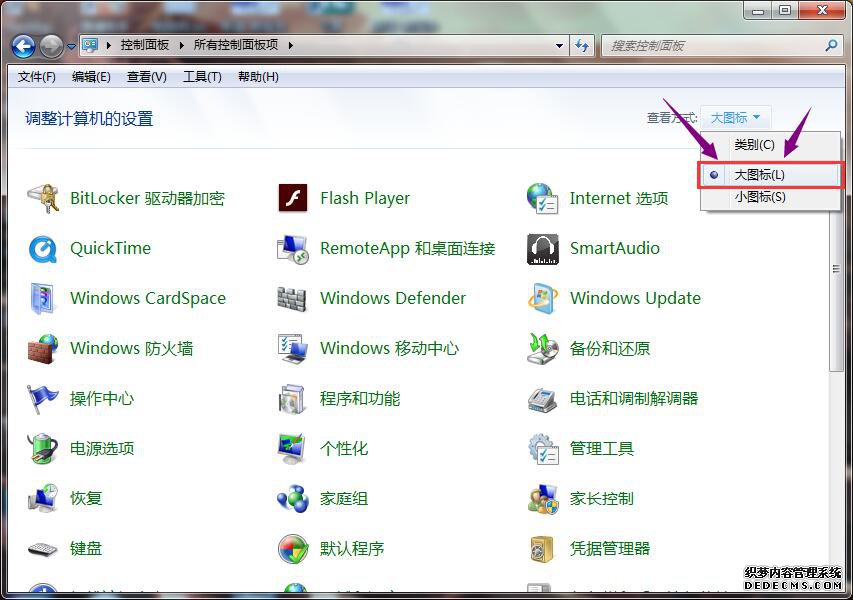This screenshot has height=600, width=853.
Task: Expand the arrow after 所有控制面板项
Action: [x=290, y=46]
